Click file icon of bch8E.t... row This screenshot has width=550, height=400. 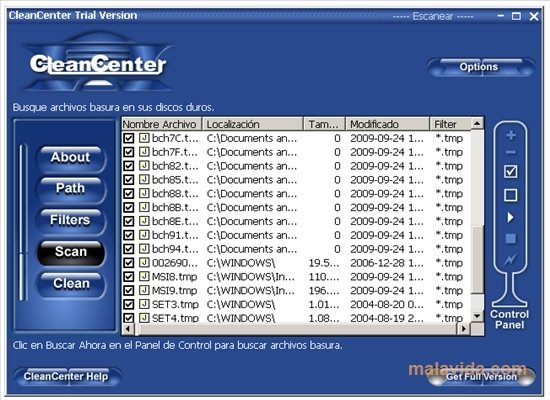tap(144, 221)
